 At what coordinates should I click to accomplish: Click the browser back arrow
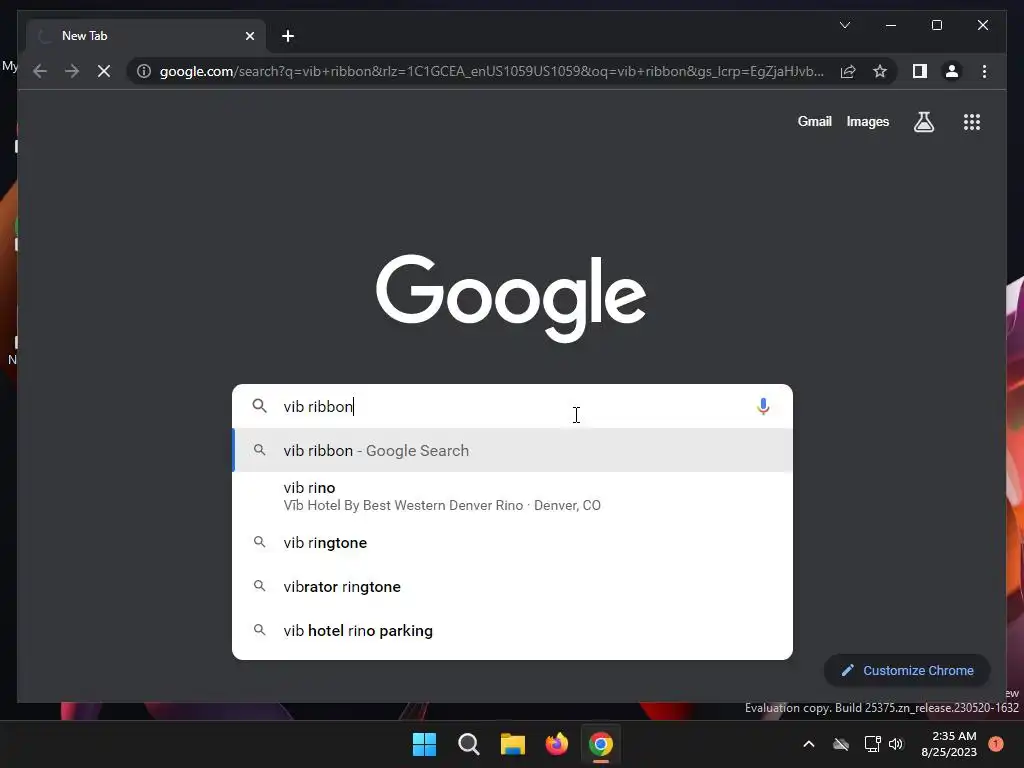pos(40,71)
